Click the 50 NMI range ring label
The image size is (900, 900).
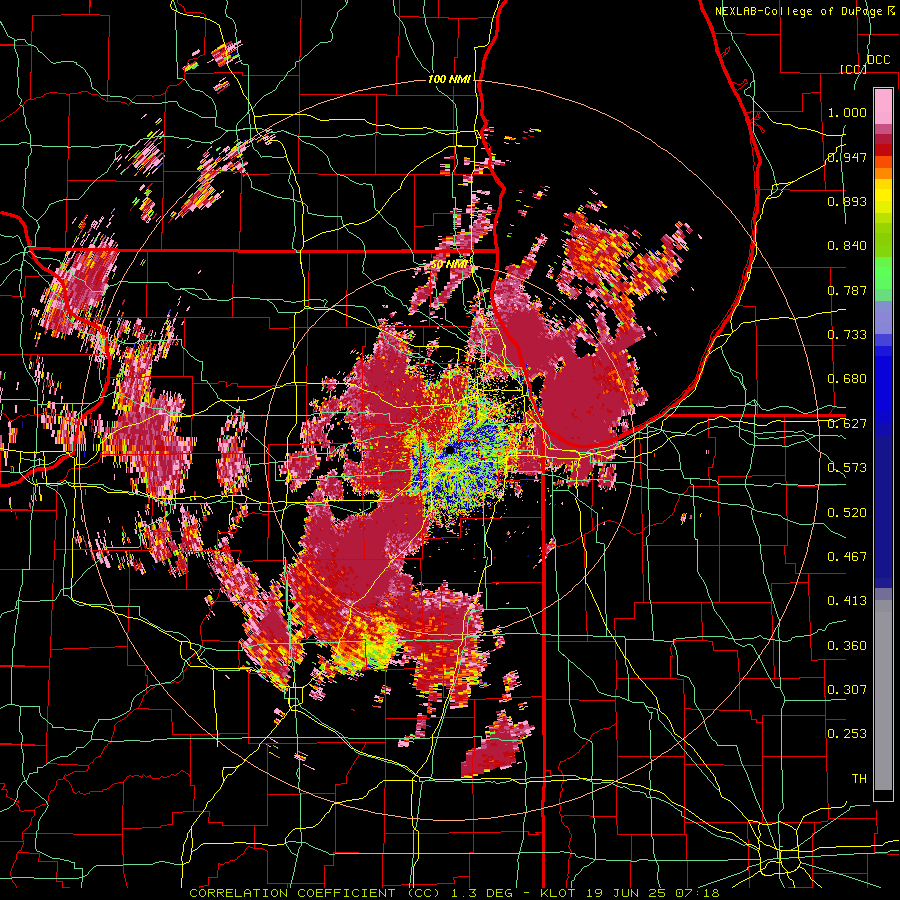tap(449, 265)
